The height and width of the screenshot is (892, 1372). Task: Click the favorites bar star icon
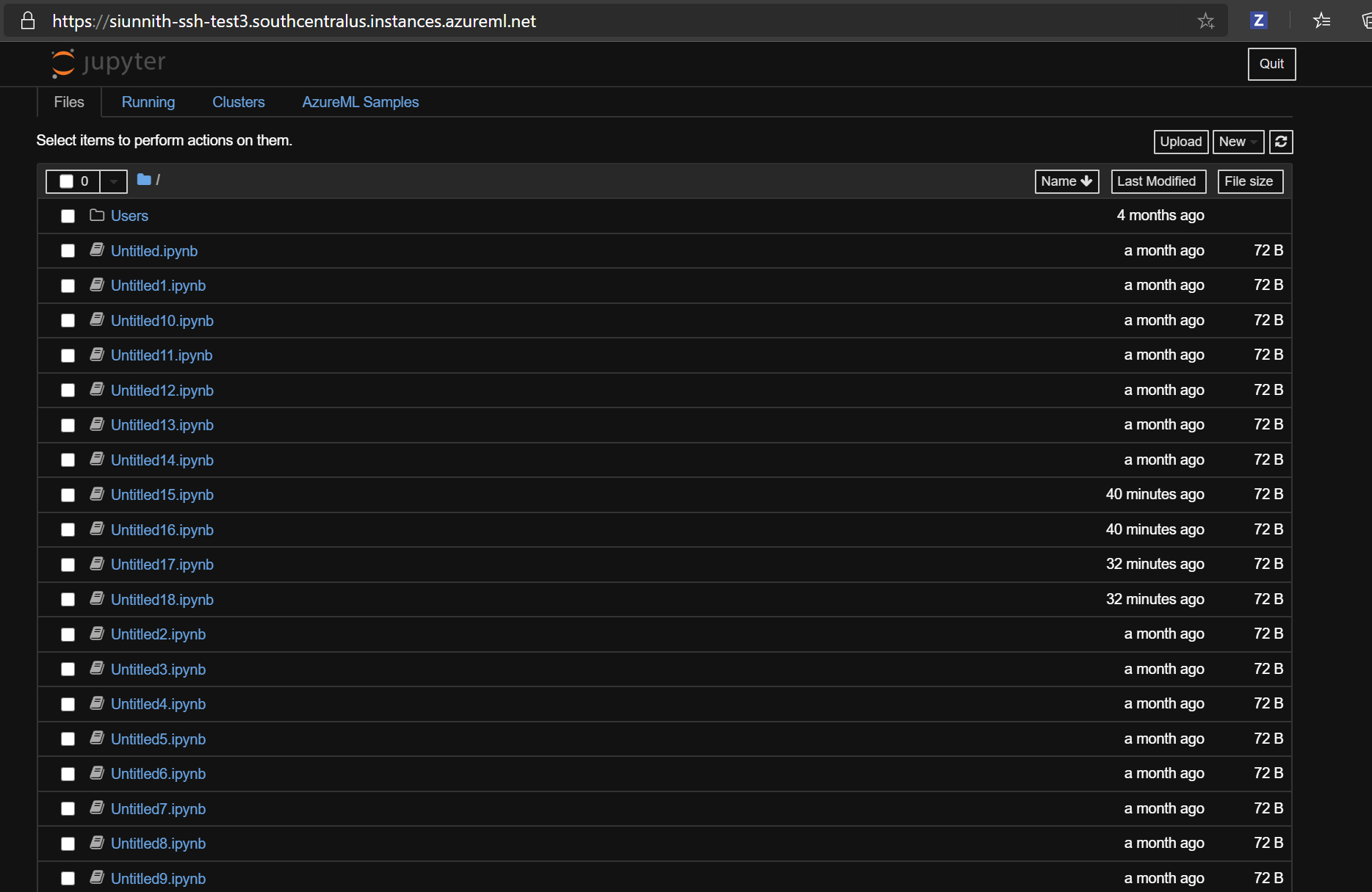point(1322,21)
